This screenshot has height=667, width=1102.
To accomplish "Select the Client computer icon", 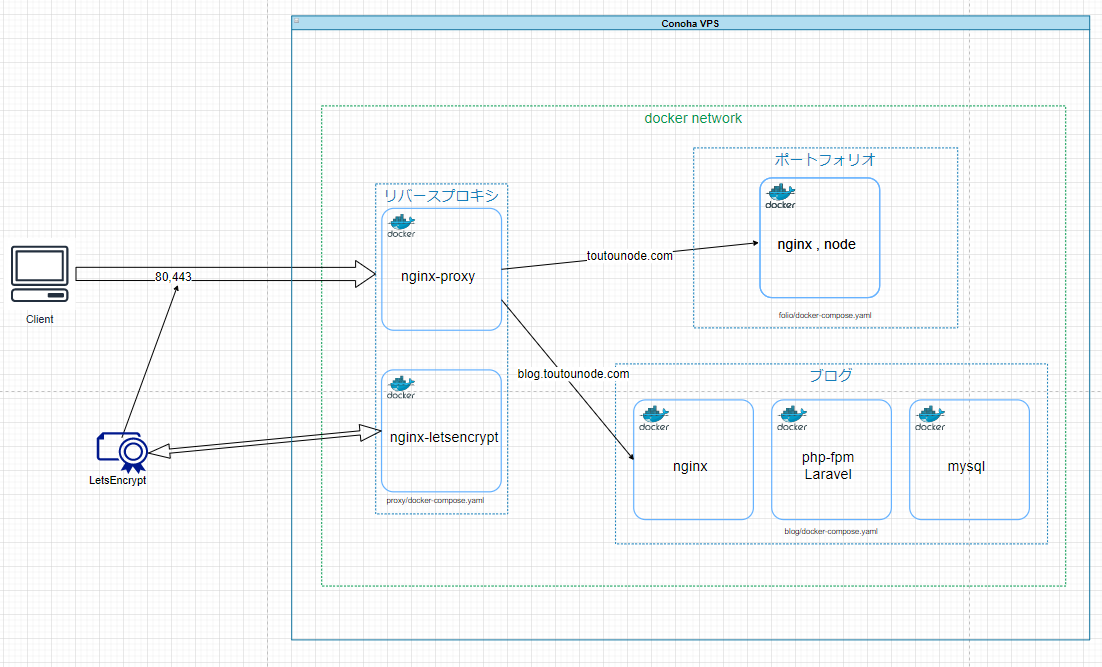I will 40,273.
